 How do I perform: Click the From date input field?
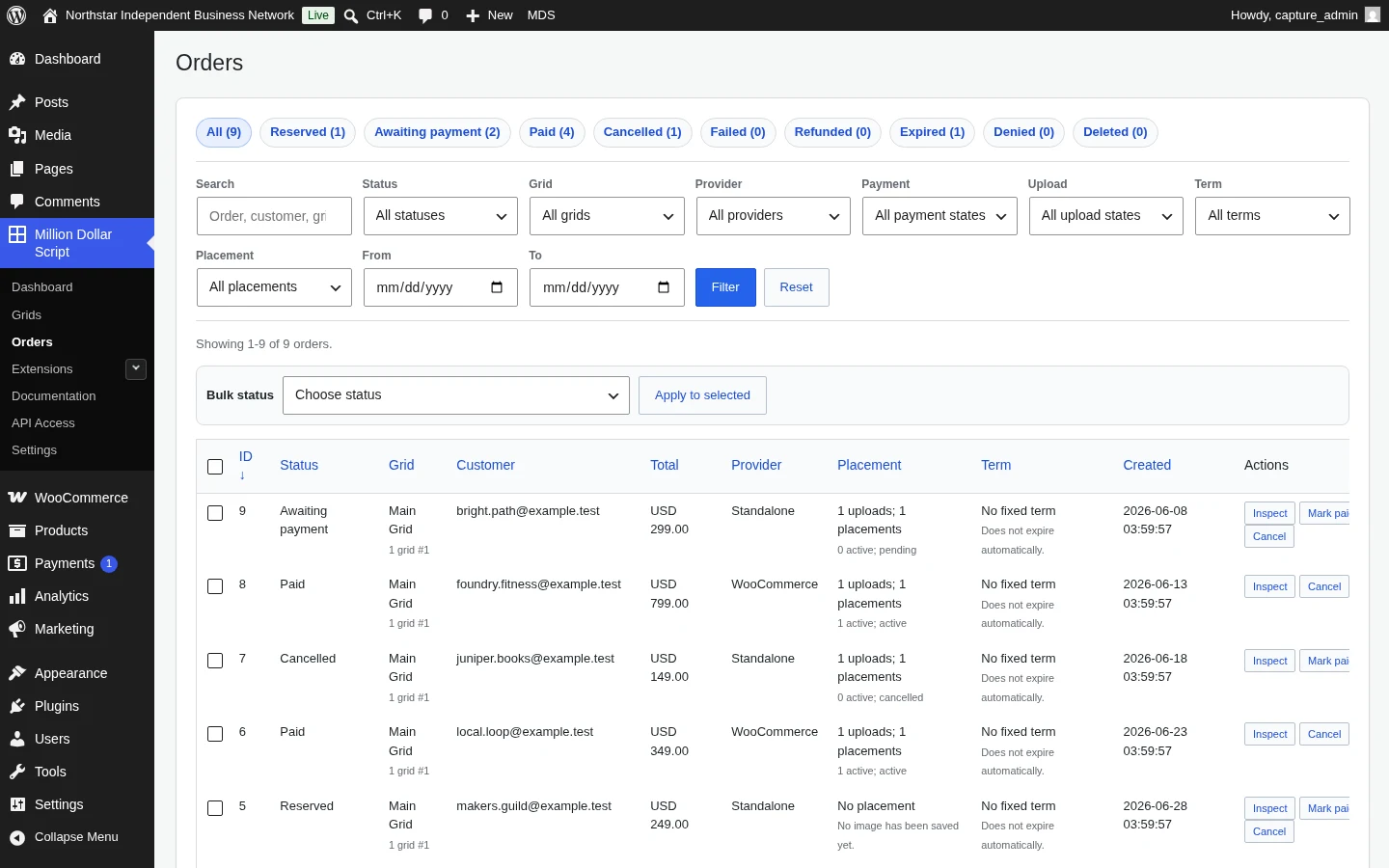tap(441, 287)
